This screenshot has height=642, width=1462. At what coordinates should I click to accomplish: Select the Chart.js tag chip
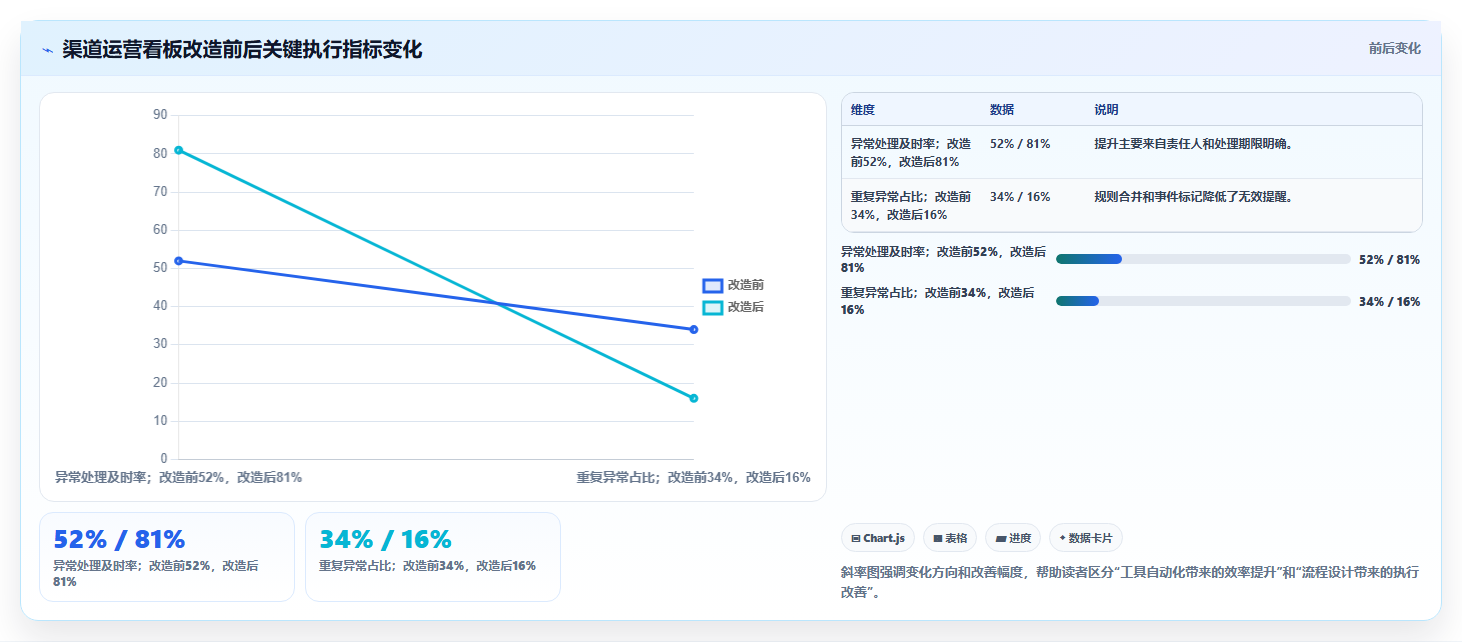click(878, 538)
